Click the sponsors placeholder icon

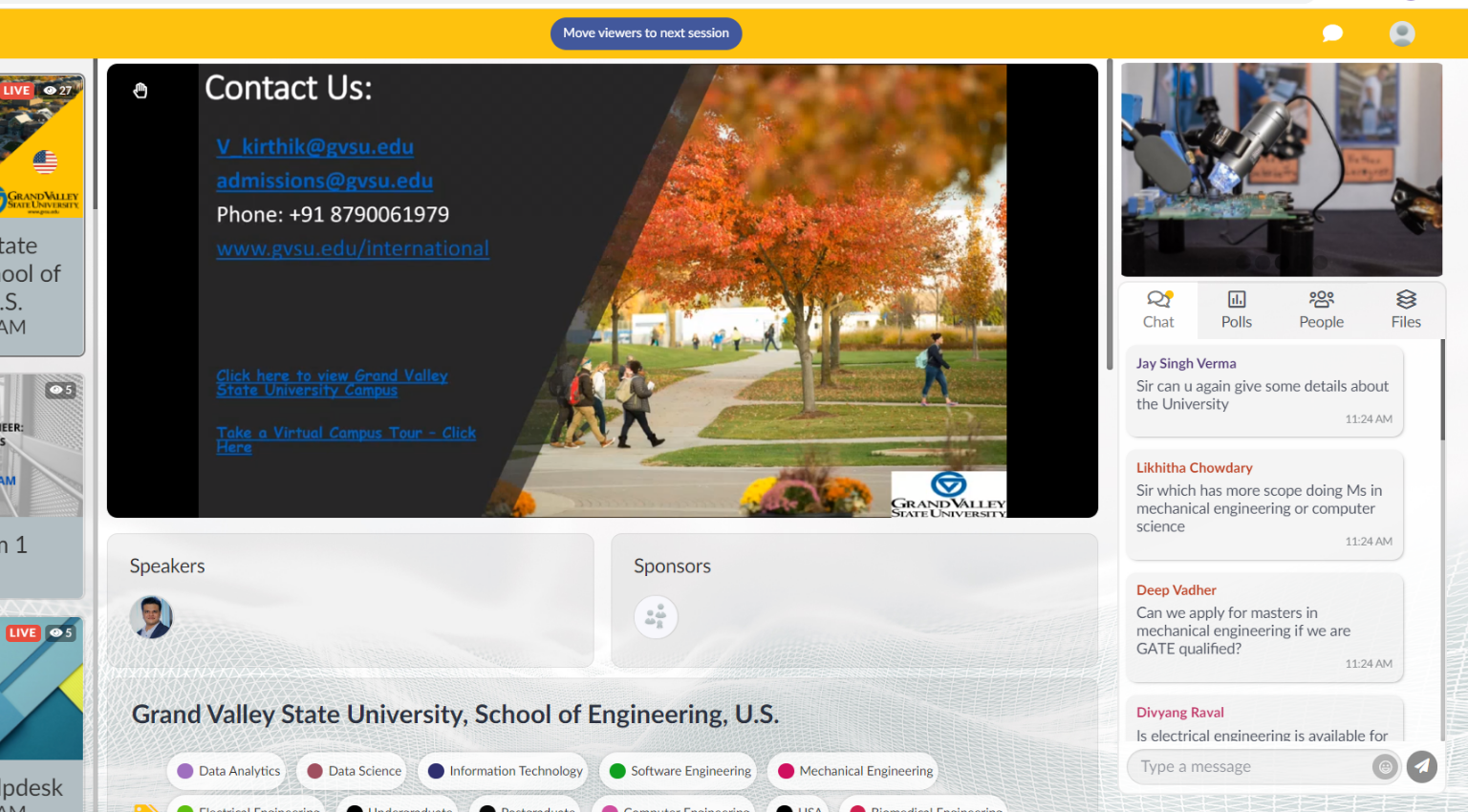[x=656, y=617]
